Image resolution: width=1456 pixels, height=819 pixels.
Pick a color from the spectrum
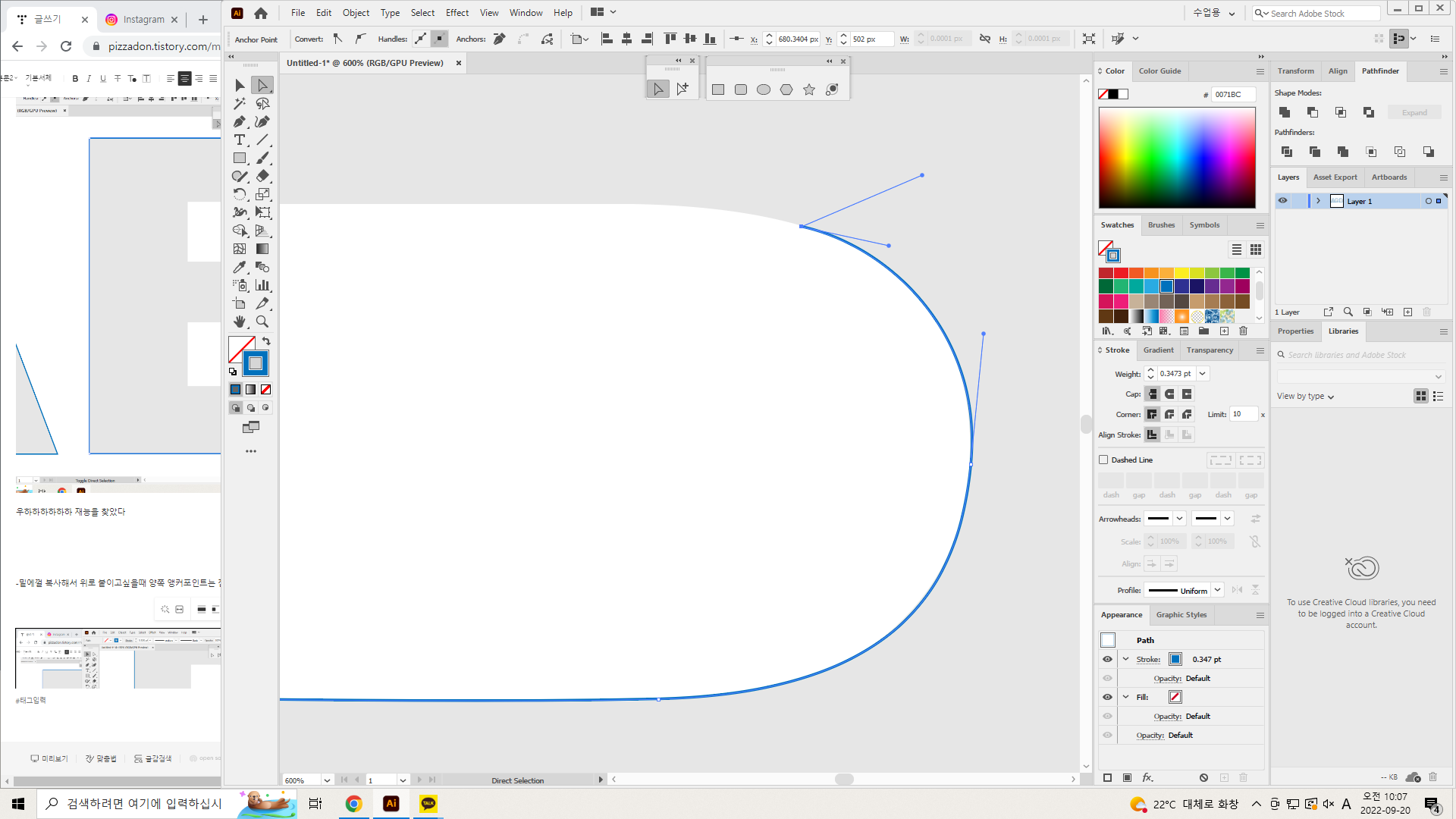click(1177, 158)
